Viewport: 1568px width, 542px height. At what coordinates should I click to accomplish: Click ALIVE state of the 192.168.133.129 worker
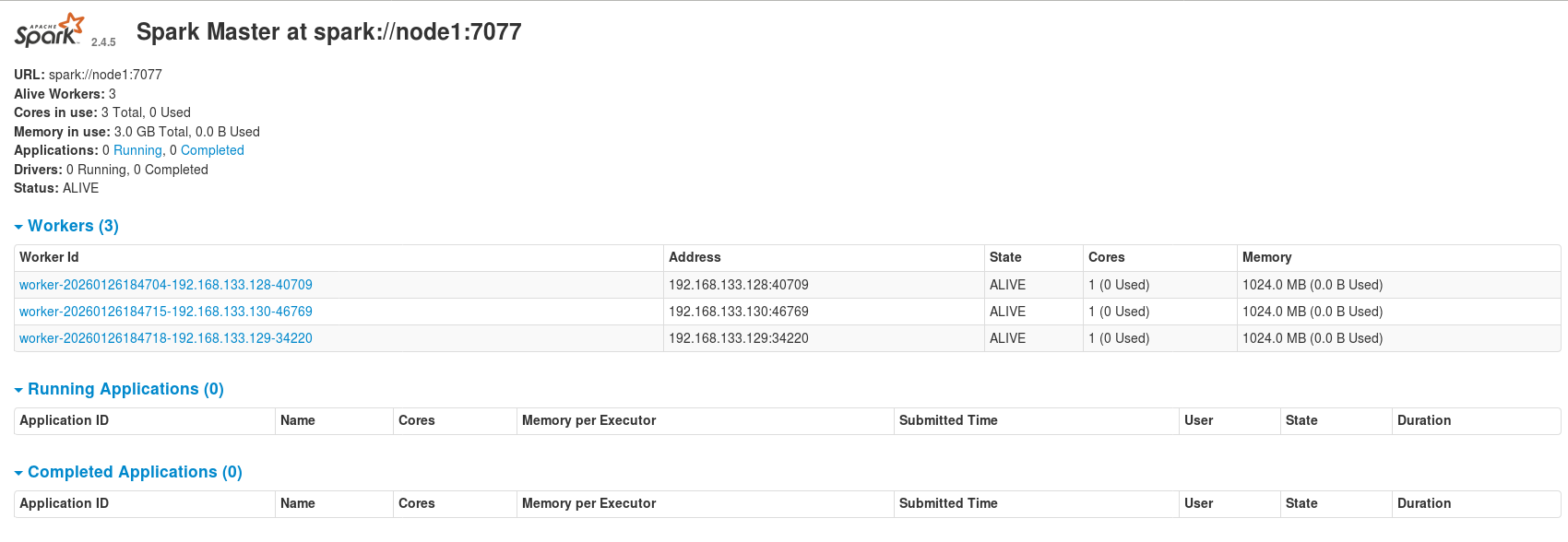pyautogui.click(x=1007, y=338)
